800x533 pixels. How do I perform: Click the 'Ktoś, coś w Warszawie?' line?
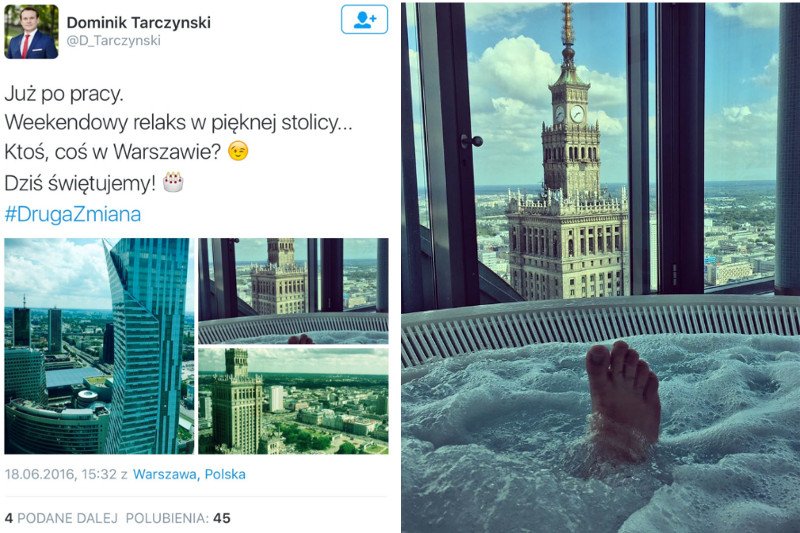[x=112, y=152]
